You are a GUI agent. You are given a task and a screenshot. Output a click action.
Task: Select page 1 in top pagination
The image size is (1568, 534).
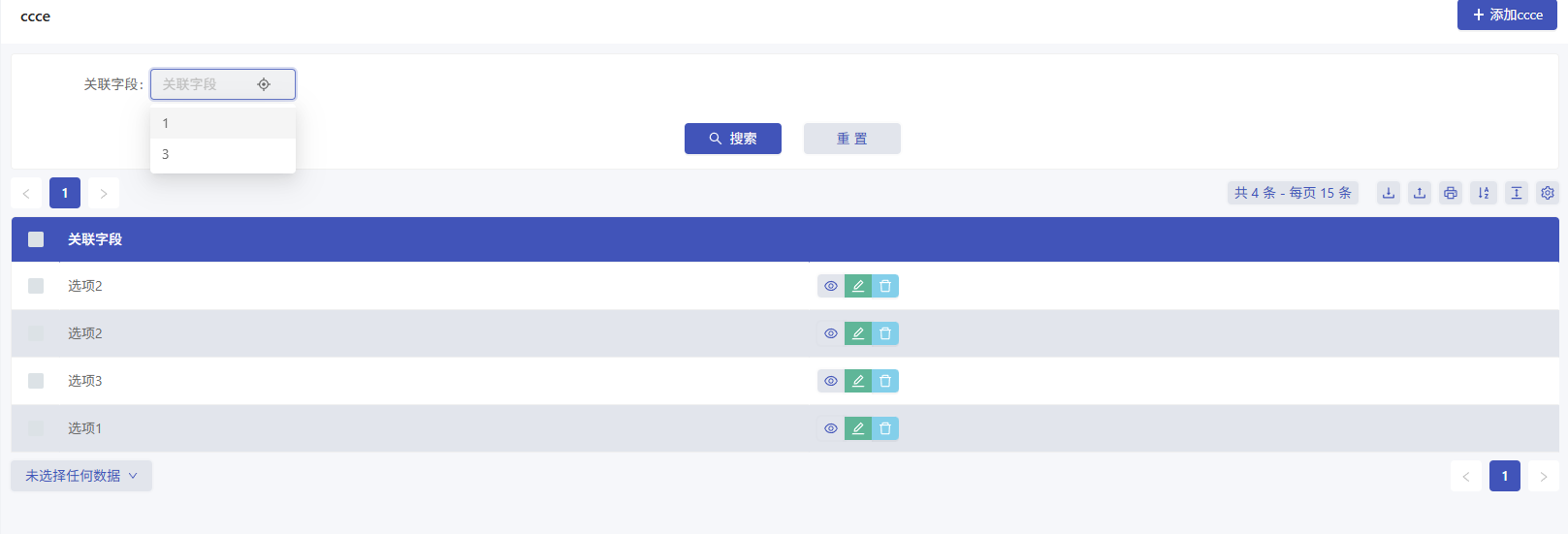tap(65, 193)
